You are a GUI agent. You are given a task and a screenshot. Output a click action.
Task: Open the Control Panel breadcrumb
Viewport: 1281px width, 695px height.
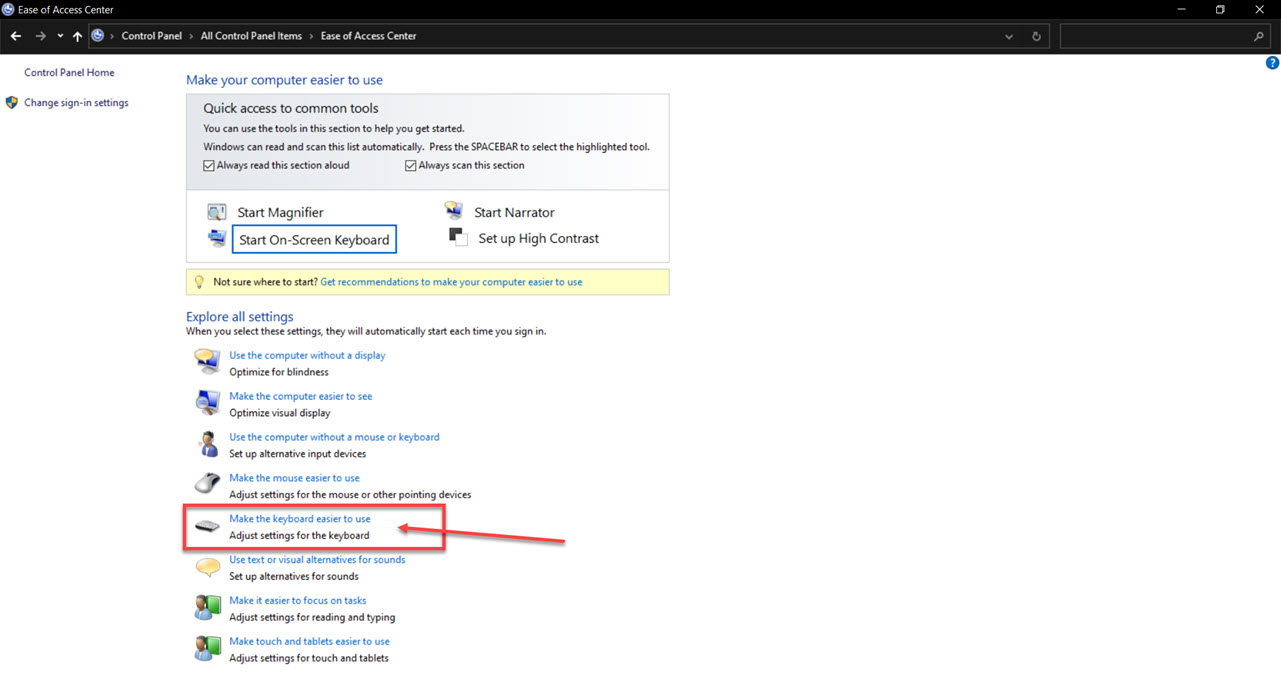[x=152, y=36]
